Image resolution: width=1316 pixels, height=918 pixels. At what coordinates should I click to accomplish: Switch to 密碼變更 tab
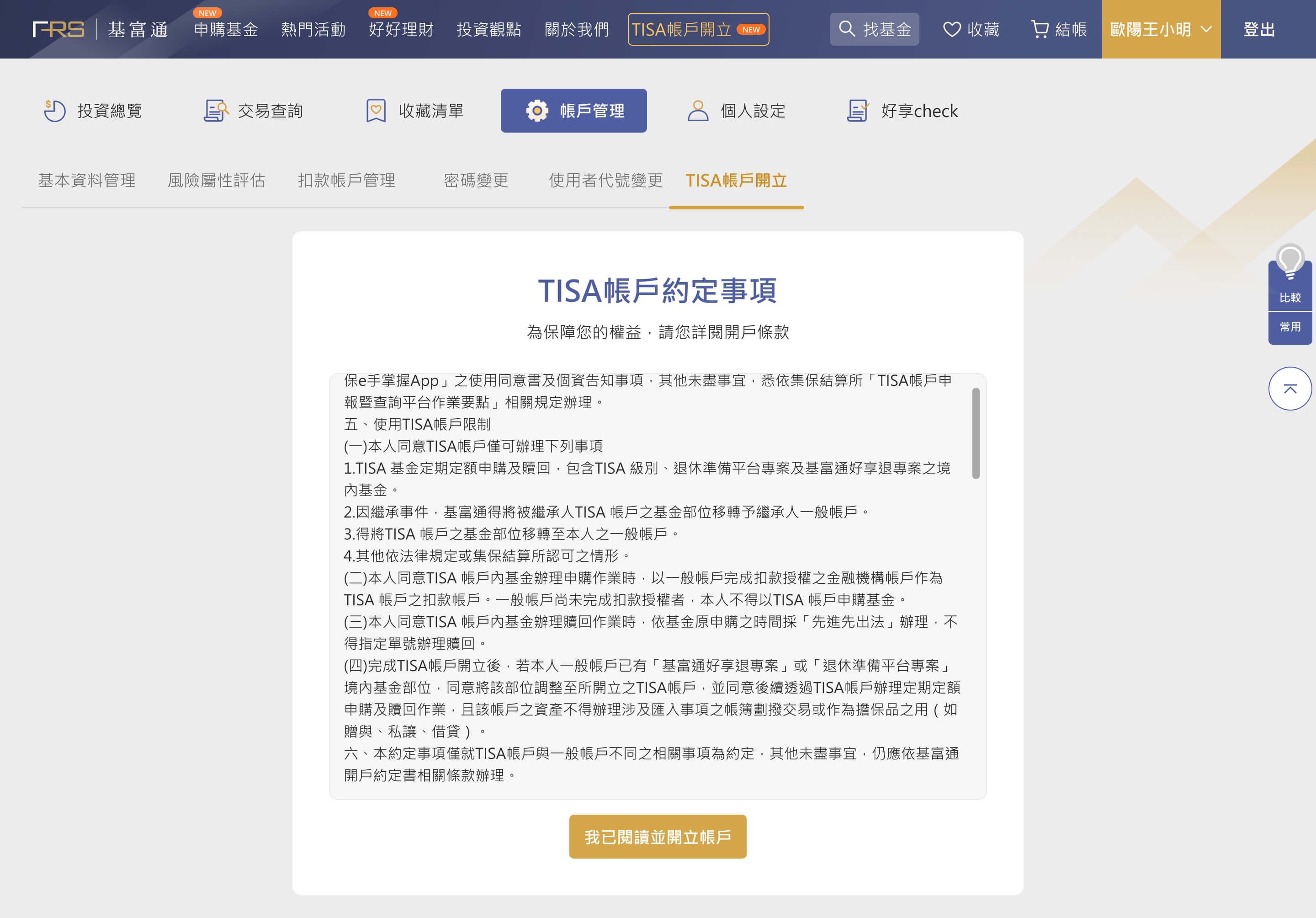pos(476,181)
